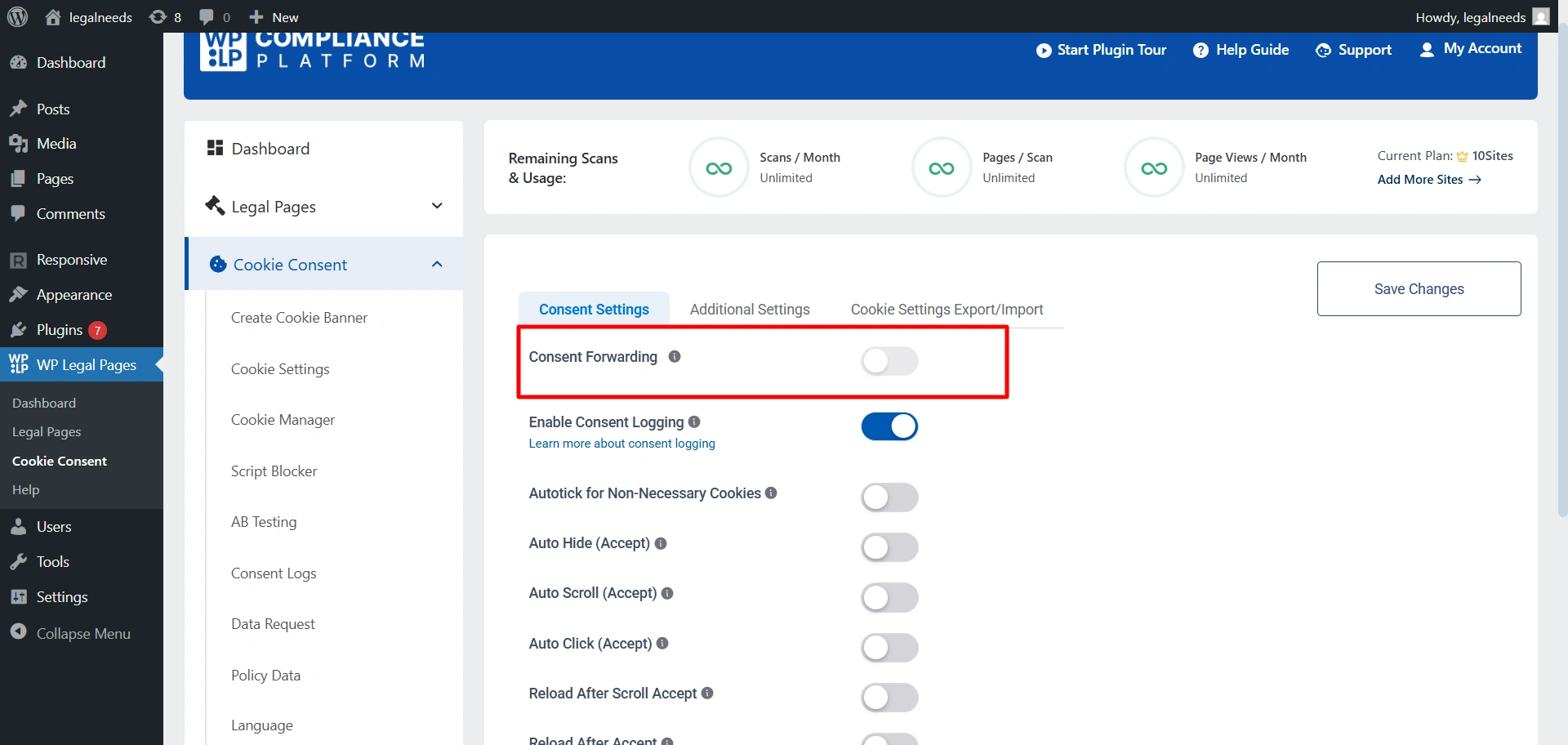This screenshot has height=745, width=1568.
Task: Click the Start Plugin Tour play icon
Action: point(1044,51)
